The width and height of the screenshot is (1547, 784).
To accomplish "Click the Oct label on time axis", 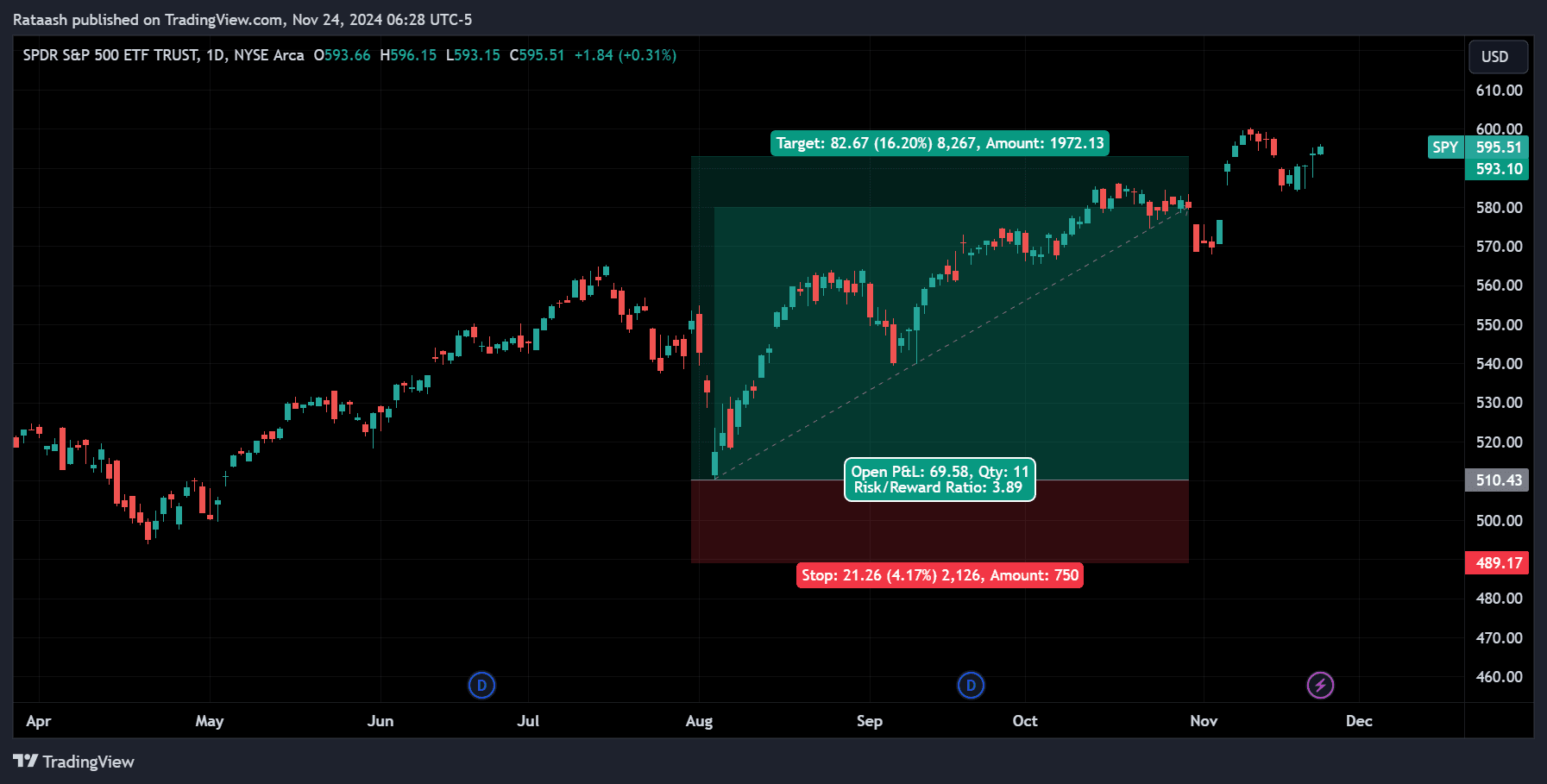I will [1025, 721].
